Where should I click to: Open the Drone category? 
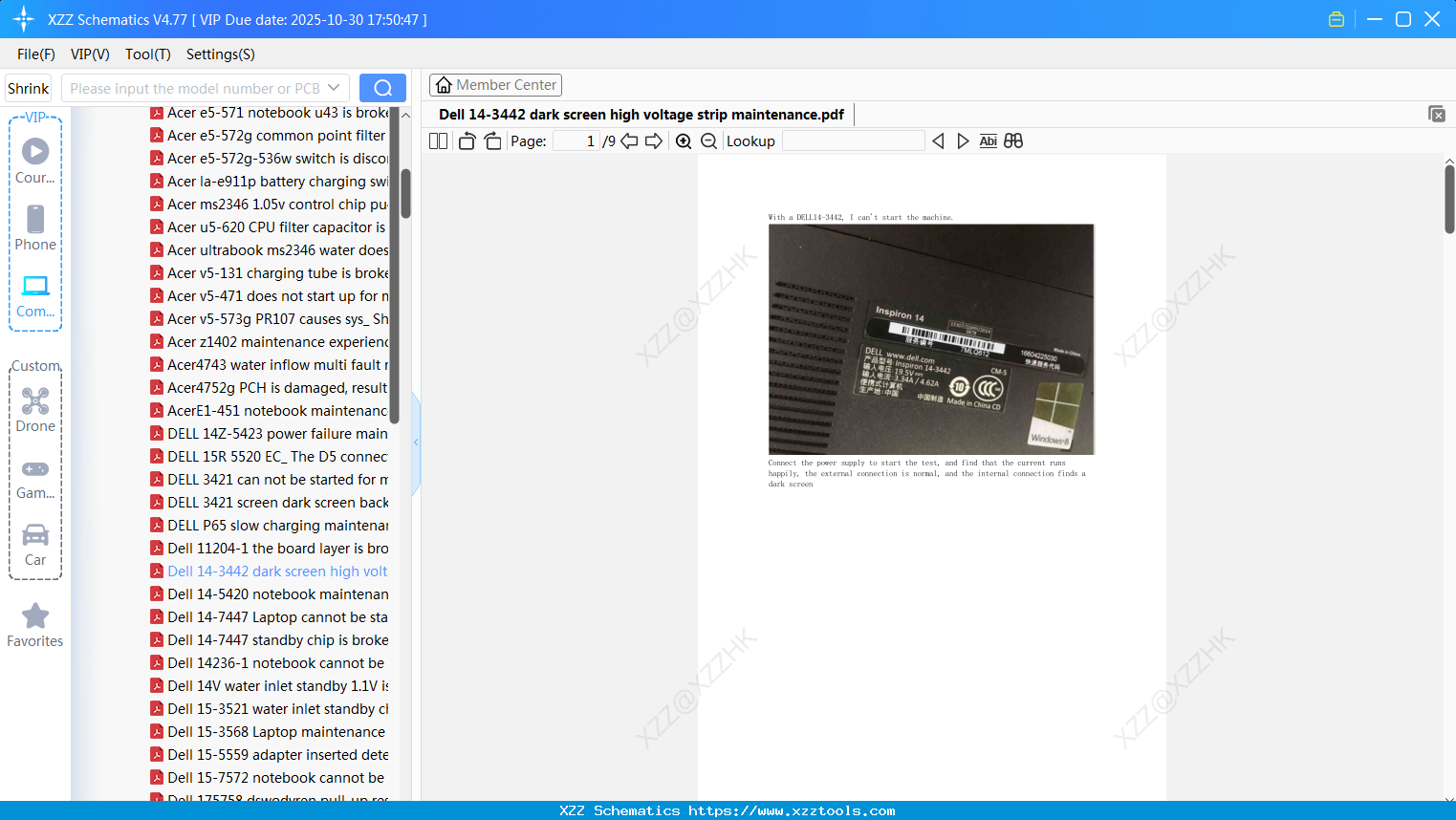(x=35, y=409)
